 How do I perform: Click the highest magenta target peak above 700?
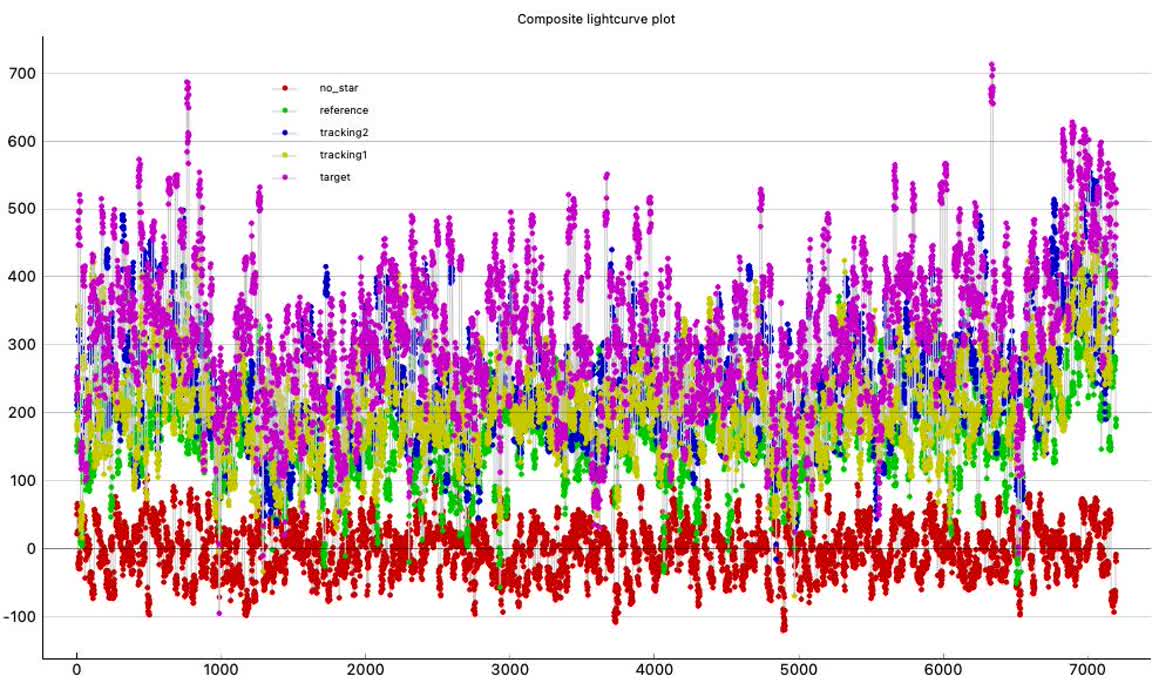click(991, 67)
